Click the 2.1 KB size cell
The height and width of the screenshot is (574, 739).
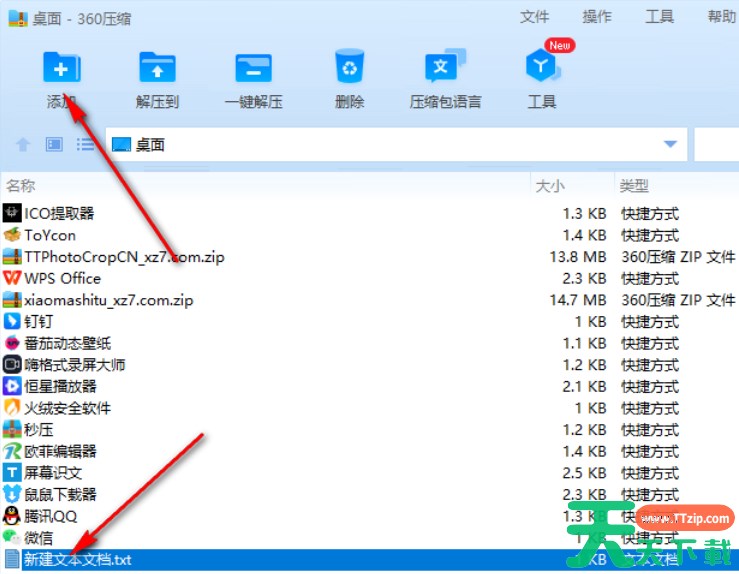pyautogui.click(x=584, y=386)
